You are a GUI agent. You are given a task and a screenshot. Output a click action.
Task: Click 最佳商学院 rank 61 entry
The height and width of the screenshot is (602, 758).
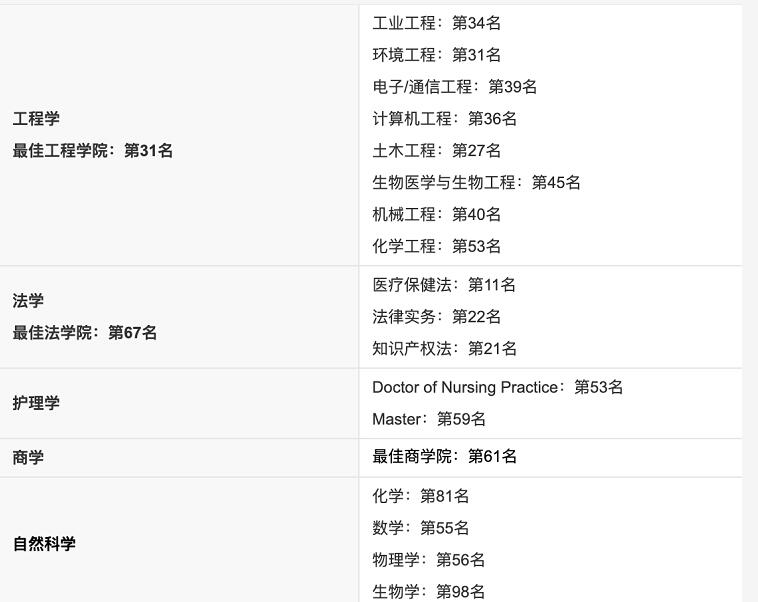tap(444, 457)
